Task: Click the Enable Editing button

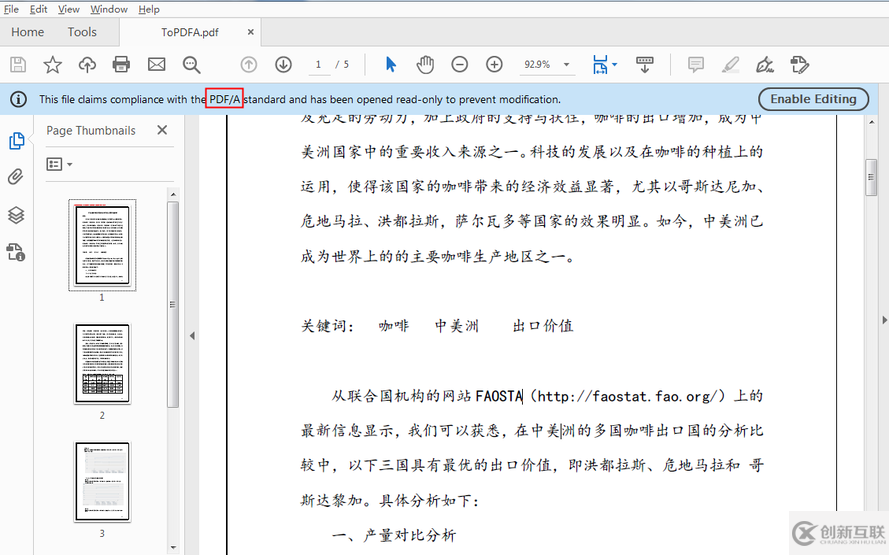Action: 813,99
